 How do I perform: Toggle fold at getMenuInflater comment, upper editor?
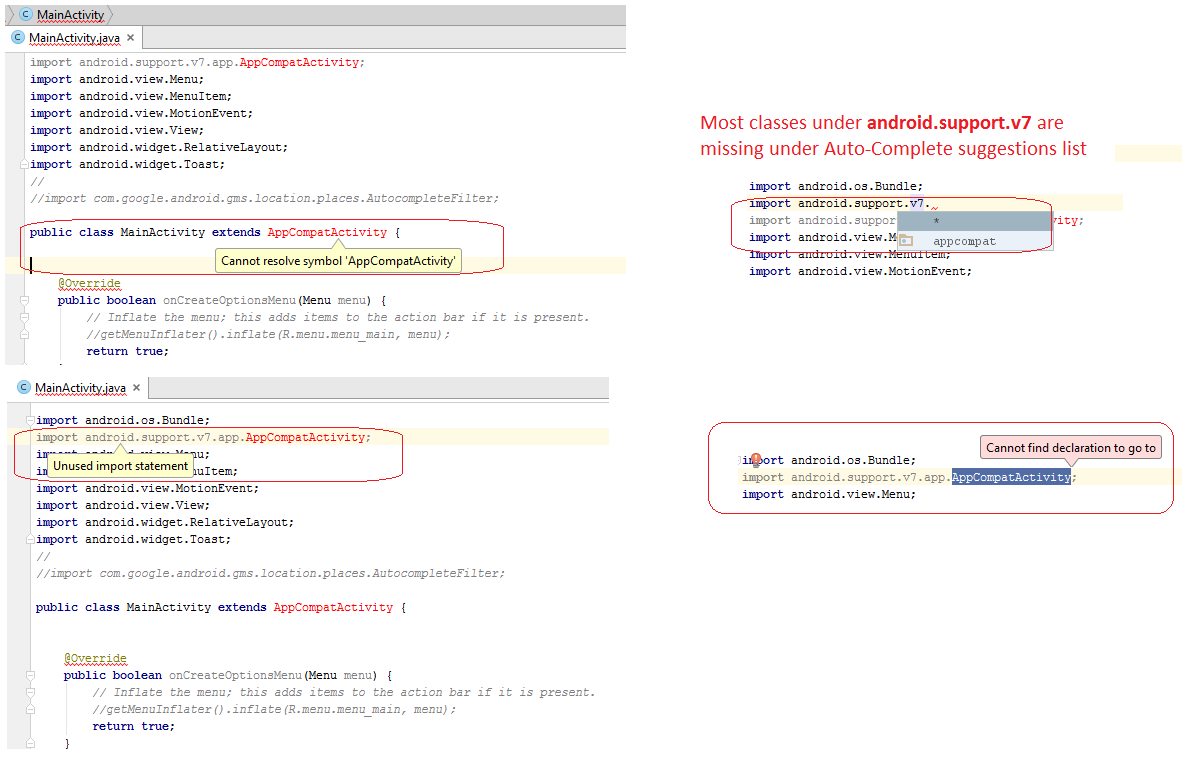[x=24, y=334]
